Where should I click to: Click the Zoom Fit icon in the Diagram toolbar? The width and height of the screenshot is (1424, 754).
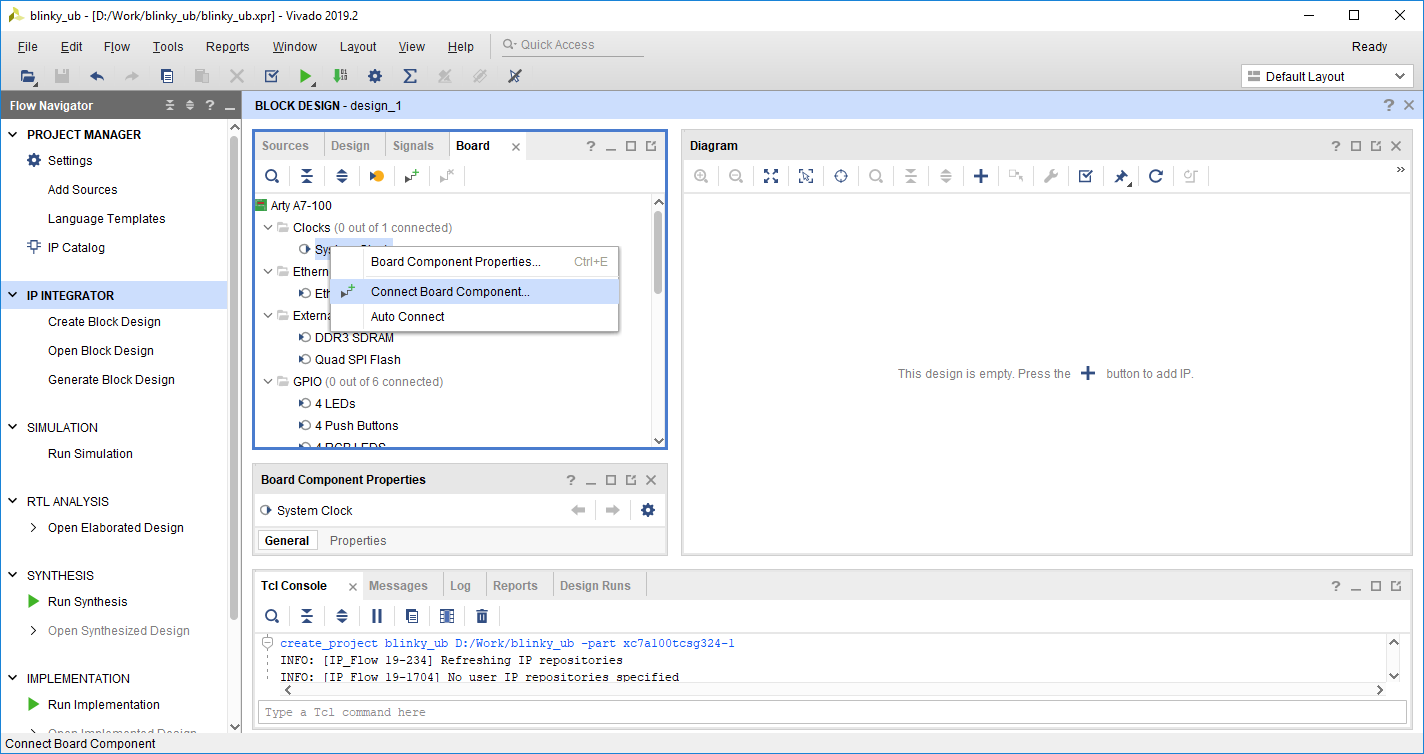(x=771, y=176)
